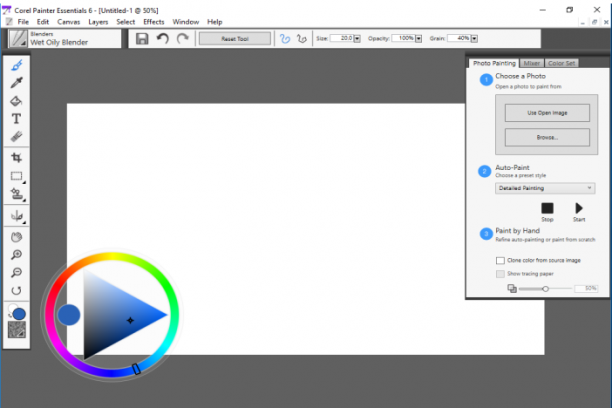Open the Size slider dropdown arrow

[357, 39]
